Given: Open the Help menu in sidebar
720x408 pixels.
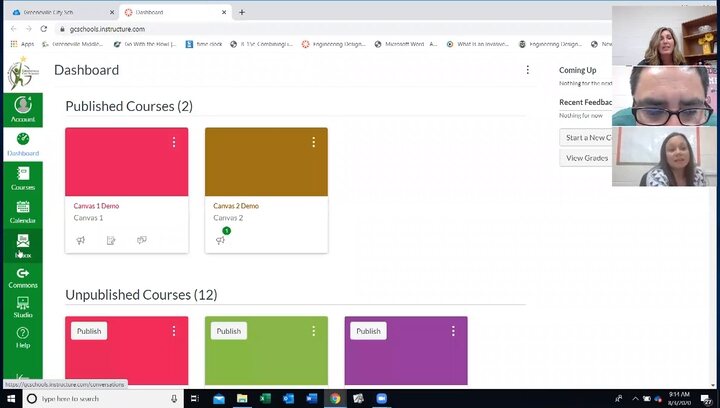Looking at the screenshot, I should pos(22,337).
